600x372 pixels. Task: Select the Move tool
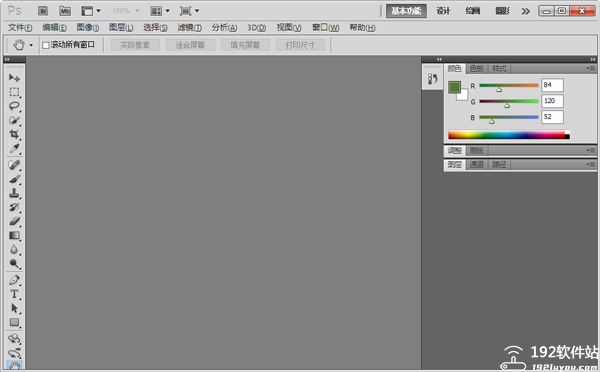[x=14, y=78]
